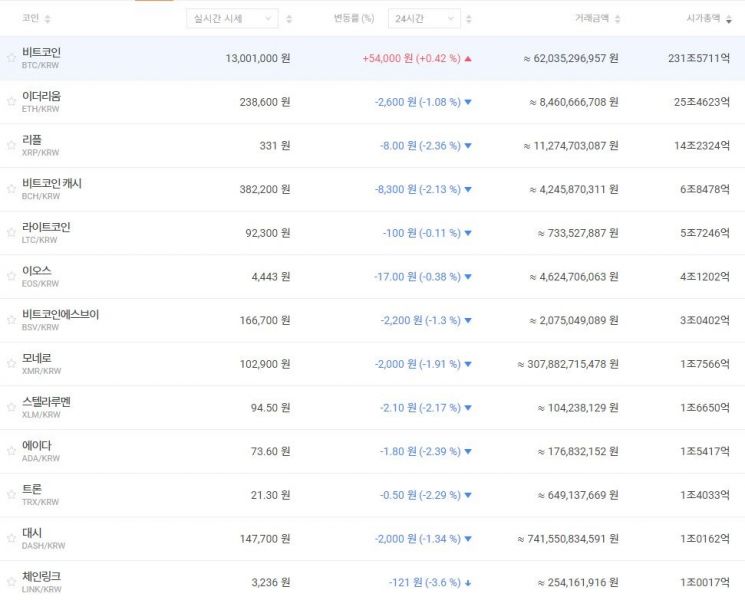
Task: Click trading volume ≈ 741,550,834,591 원
Action: pyautogui.click(x=568, y=539)
